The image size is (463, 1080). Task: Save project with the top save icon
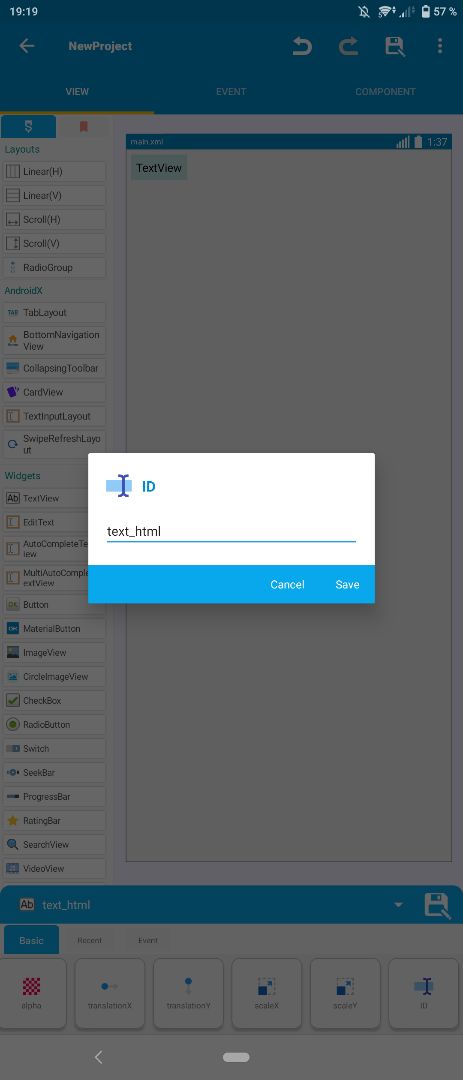click(394, 46)
